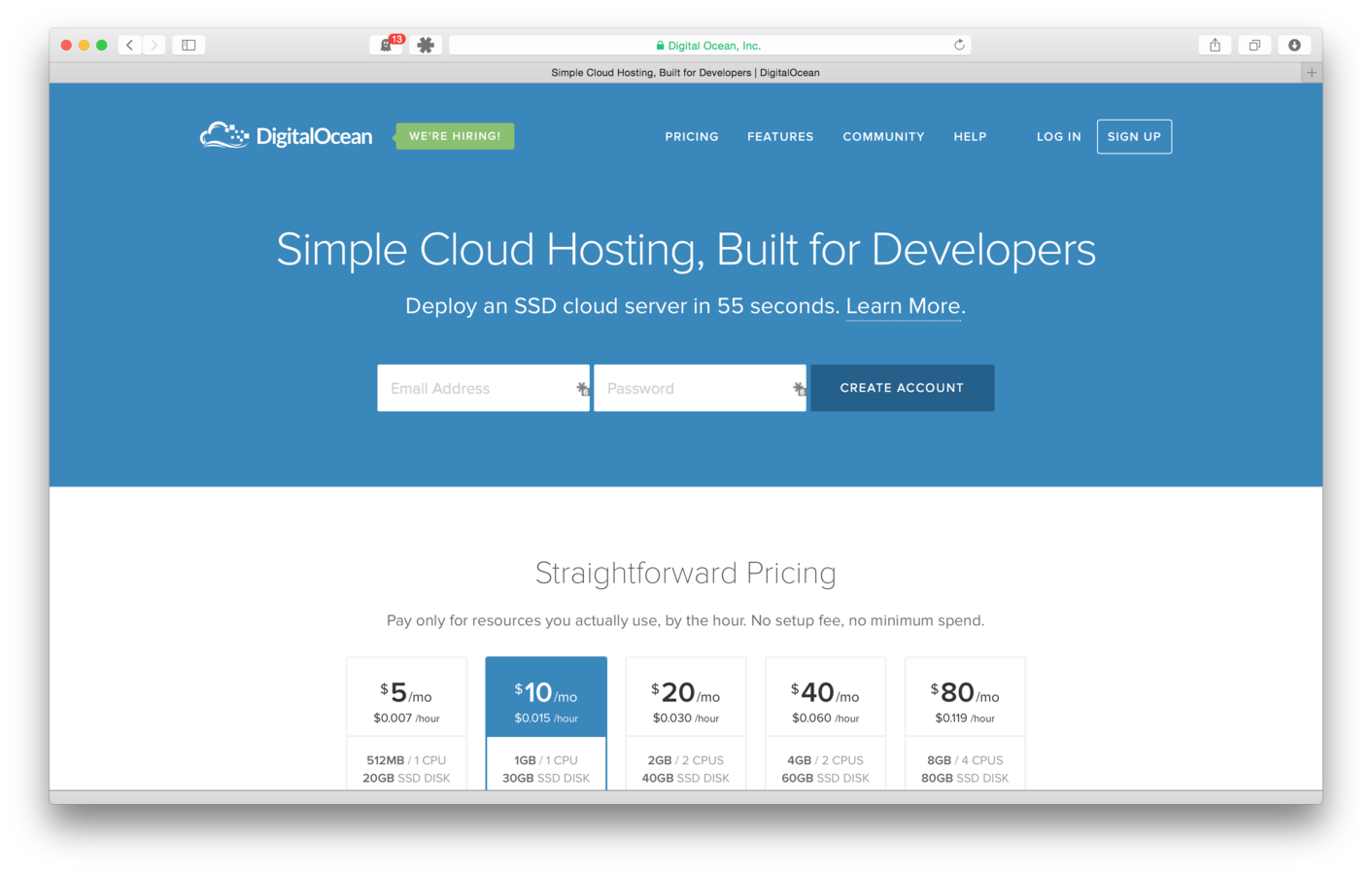
Task: Click the green macOS zoom window button
Action: 101,45
